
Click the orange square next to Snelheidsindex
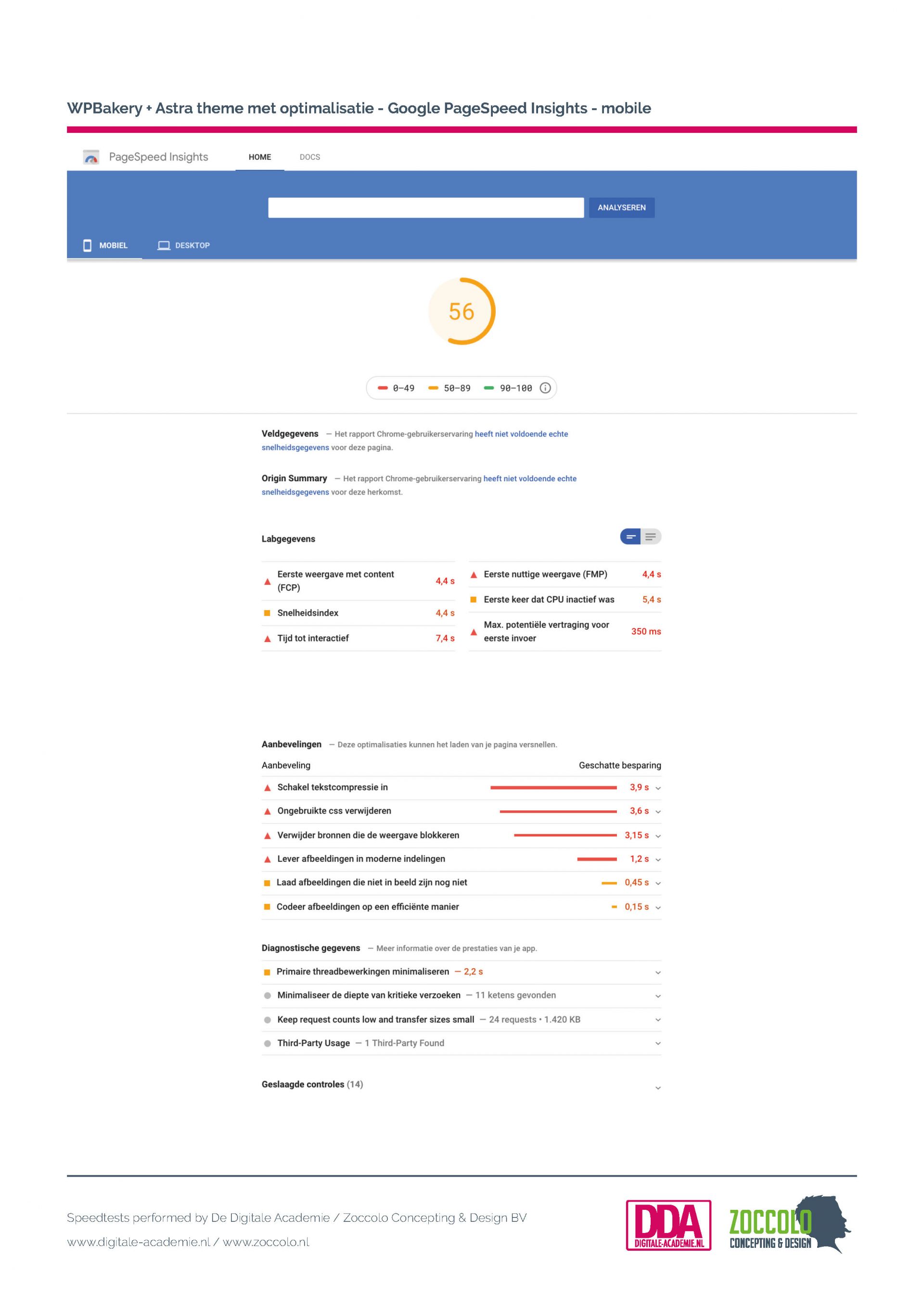[x=267, y=613]
